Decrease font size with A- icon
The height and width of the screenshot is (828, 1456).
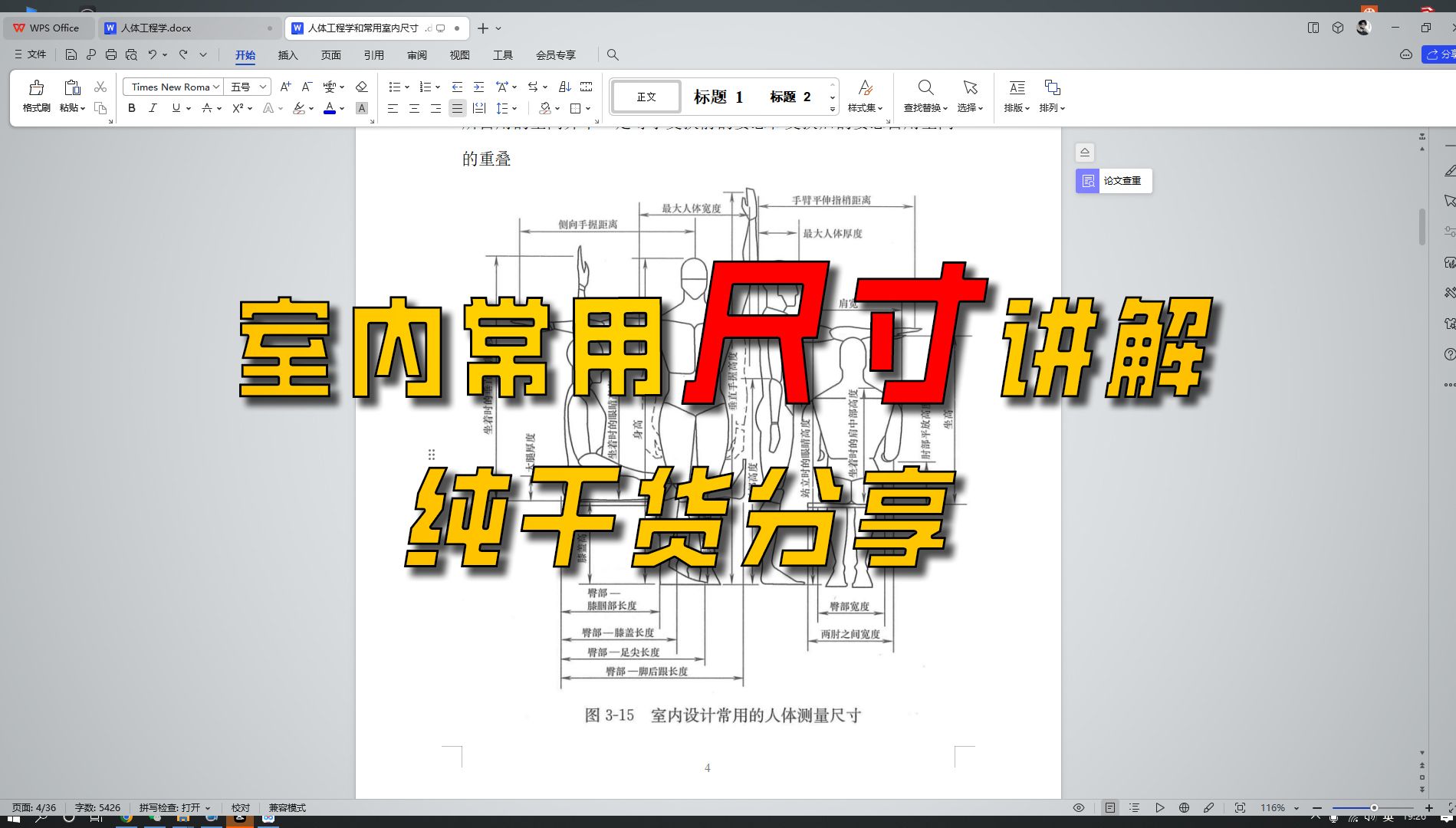(307, 87)
